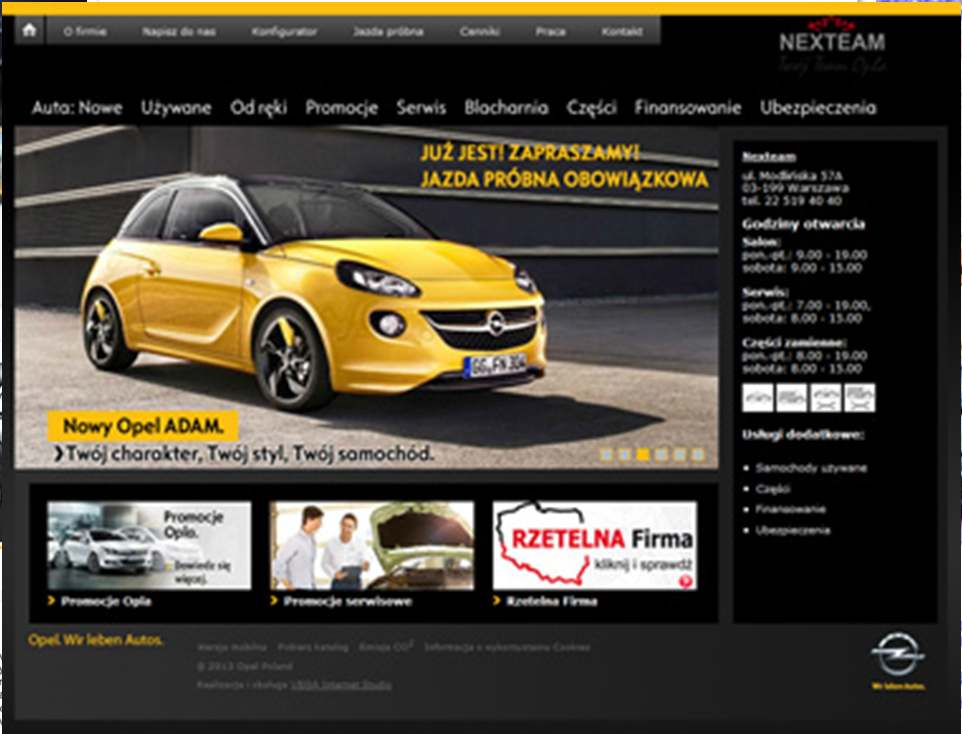
Task: Open Finansowanie under Usługi dodatkowe
Action: [x=790, y=509]
